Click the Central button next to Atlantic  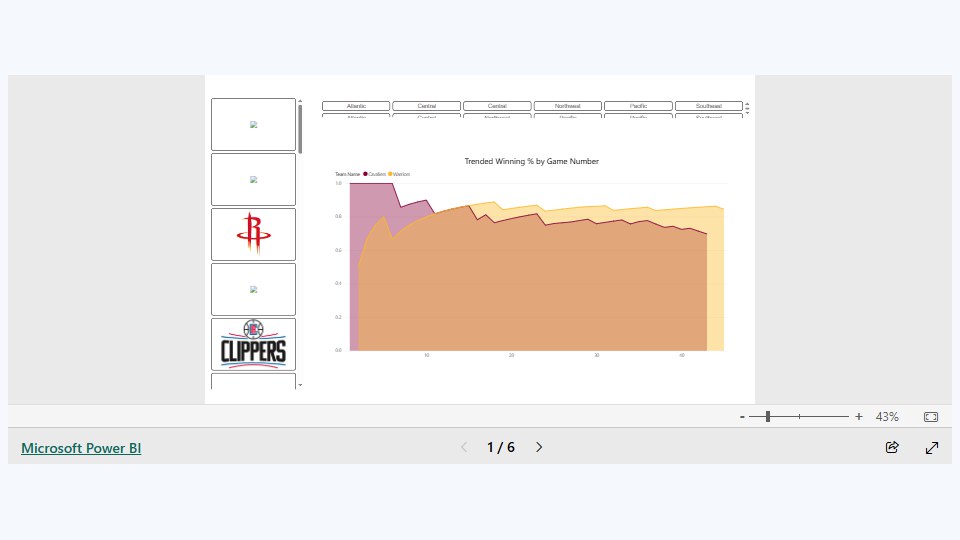click(427, 106)
